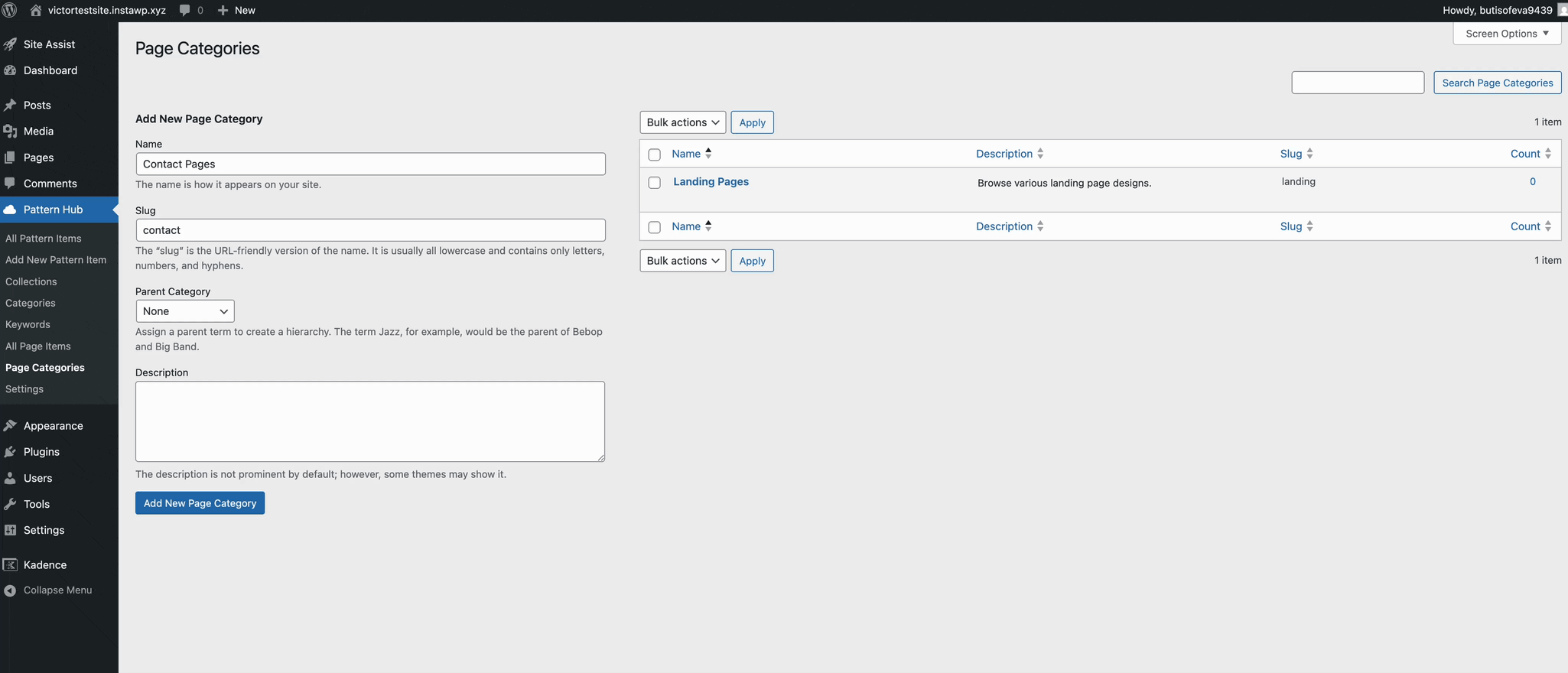Screen dimensions: 1568x673
Task: Click the Landing Pages count value 0
Action: (x=1533, y=182)
